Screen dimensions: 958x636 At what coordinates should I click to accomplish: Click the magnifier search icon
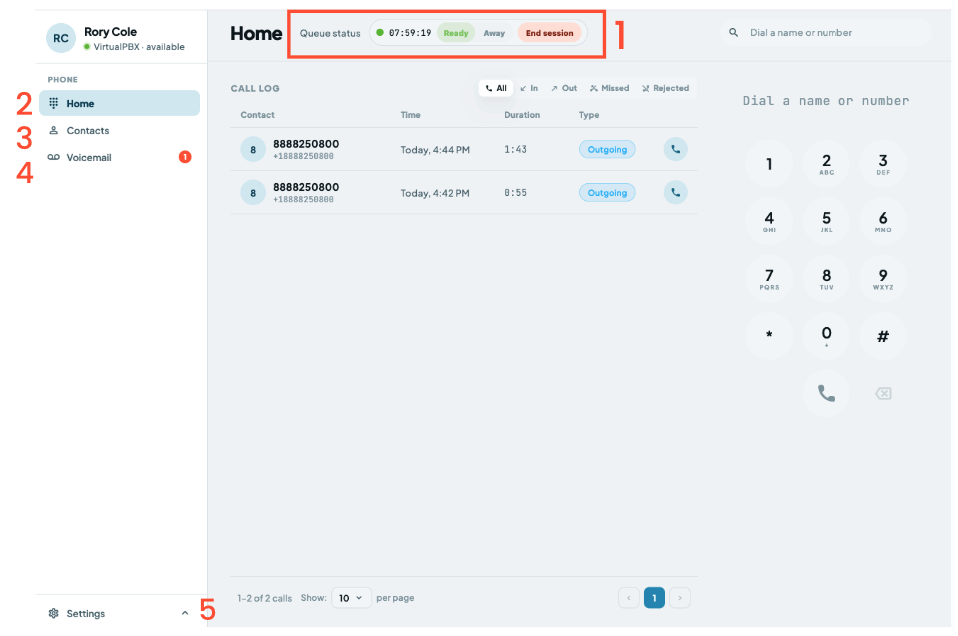pos(733,32)
